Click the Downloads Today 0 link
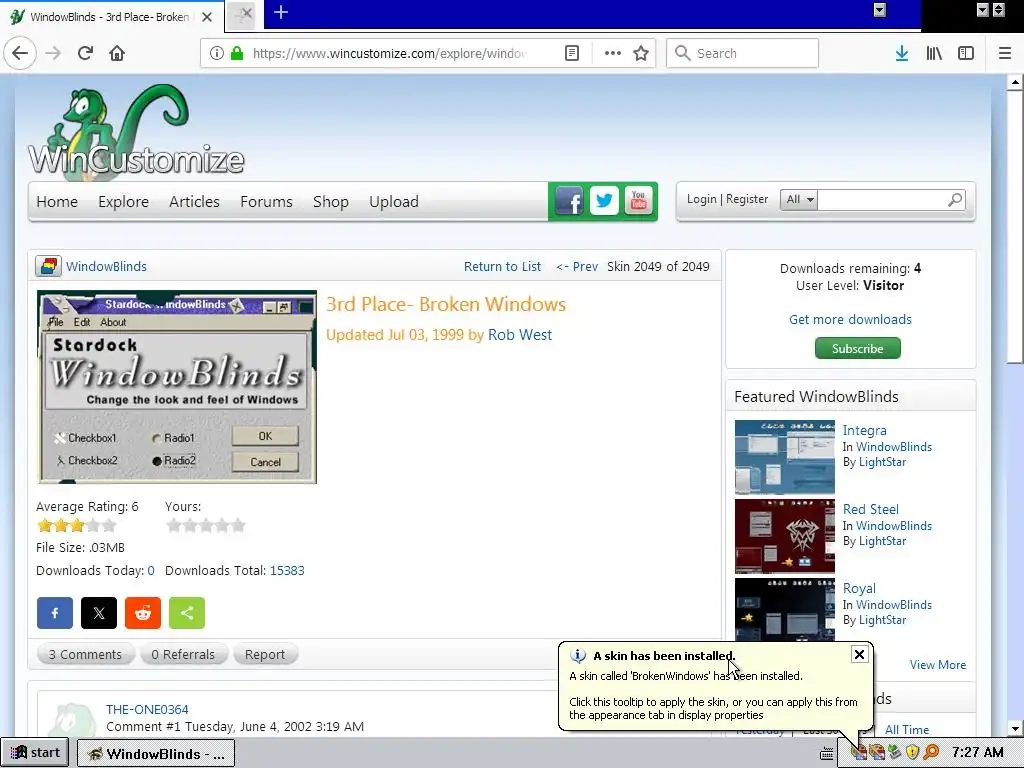1024x768 pixels. coord(151,570)
